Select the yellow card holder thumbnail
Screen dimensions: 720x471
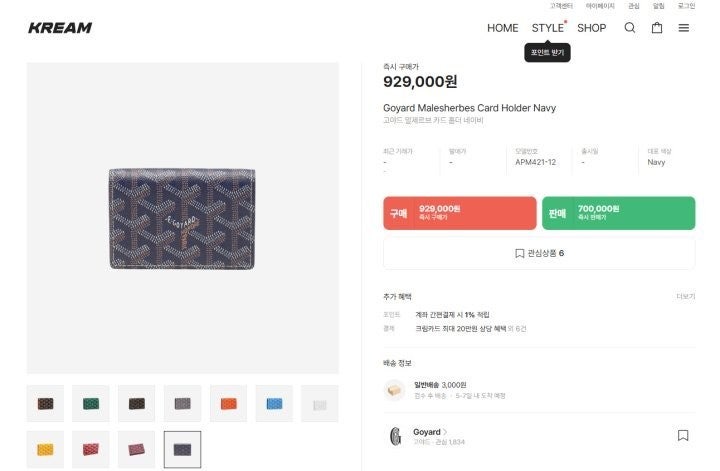(45, 449)
